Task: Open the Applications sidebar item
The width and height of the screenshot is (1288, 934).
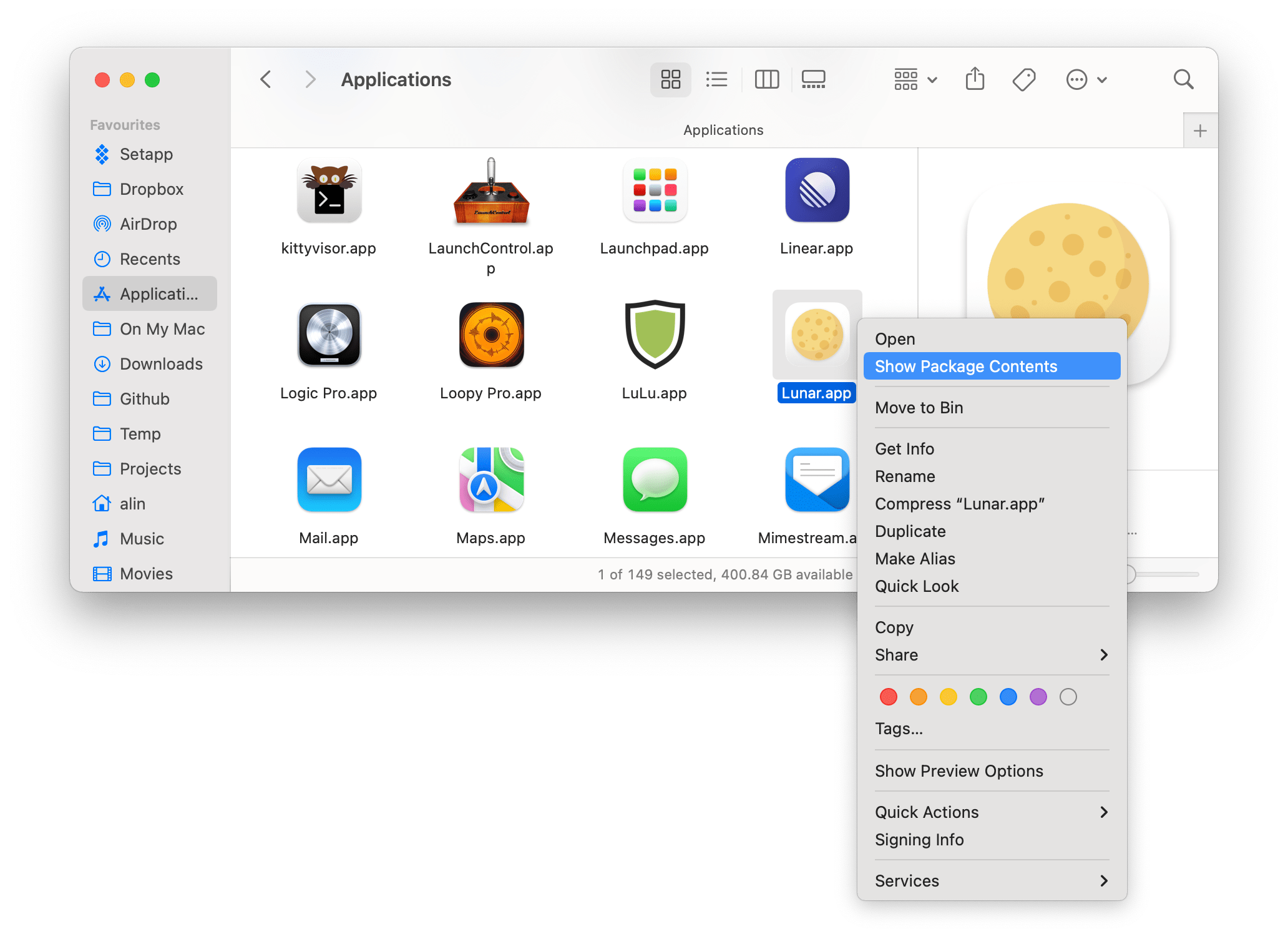Action: point(150,294)
